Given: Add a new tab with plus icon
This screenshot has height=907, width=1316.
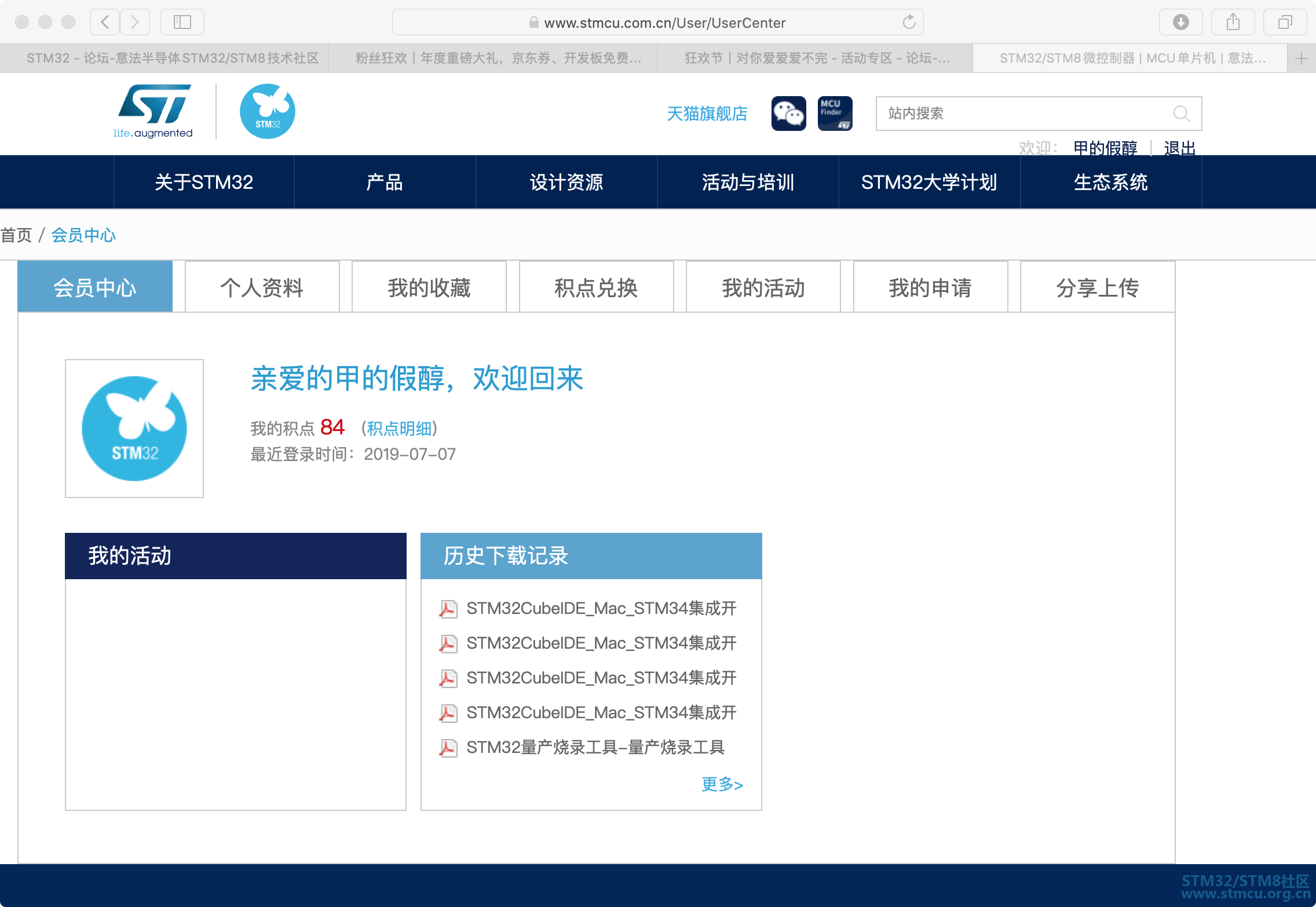Looking at the screenshot, I should [1301, 58].
